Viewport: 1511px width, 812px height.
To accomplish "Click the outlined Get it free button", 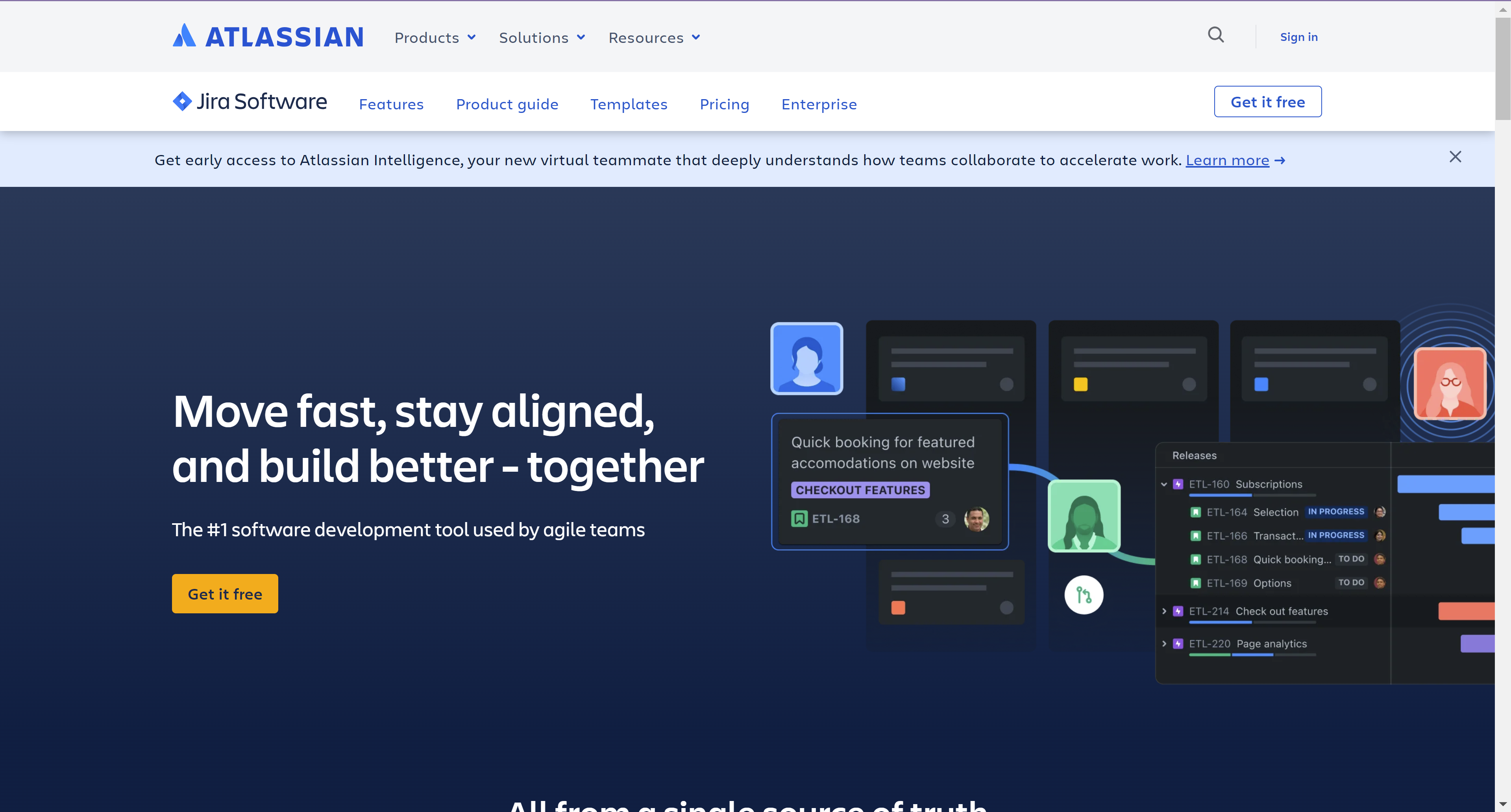I will (1268, 101).
